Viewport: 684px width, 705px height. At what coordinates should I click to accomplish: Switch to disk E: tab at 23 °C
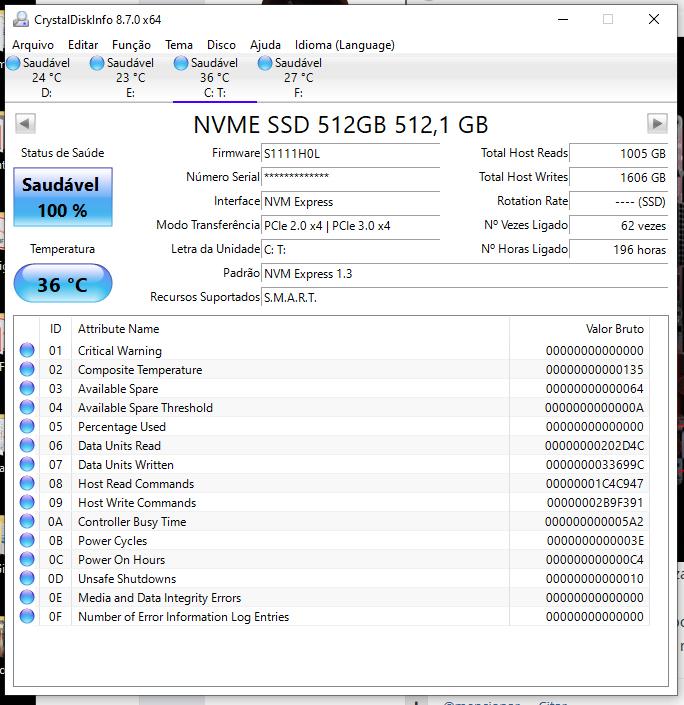tap(130, 78)
